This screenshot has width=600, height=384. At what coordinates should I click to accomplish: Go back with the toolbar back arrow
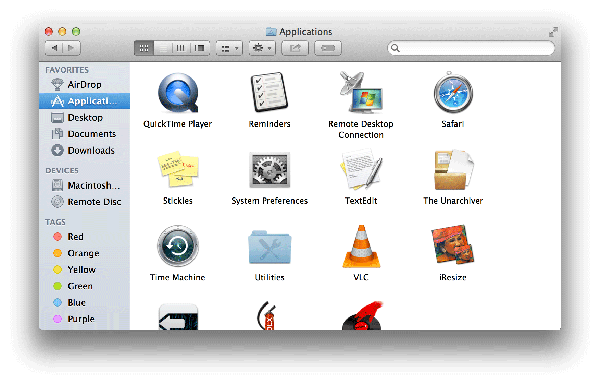pos(54,48)
